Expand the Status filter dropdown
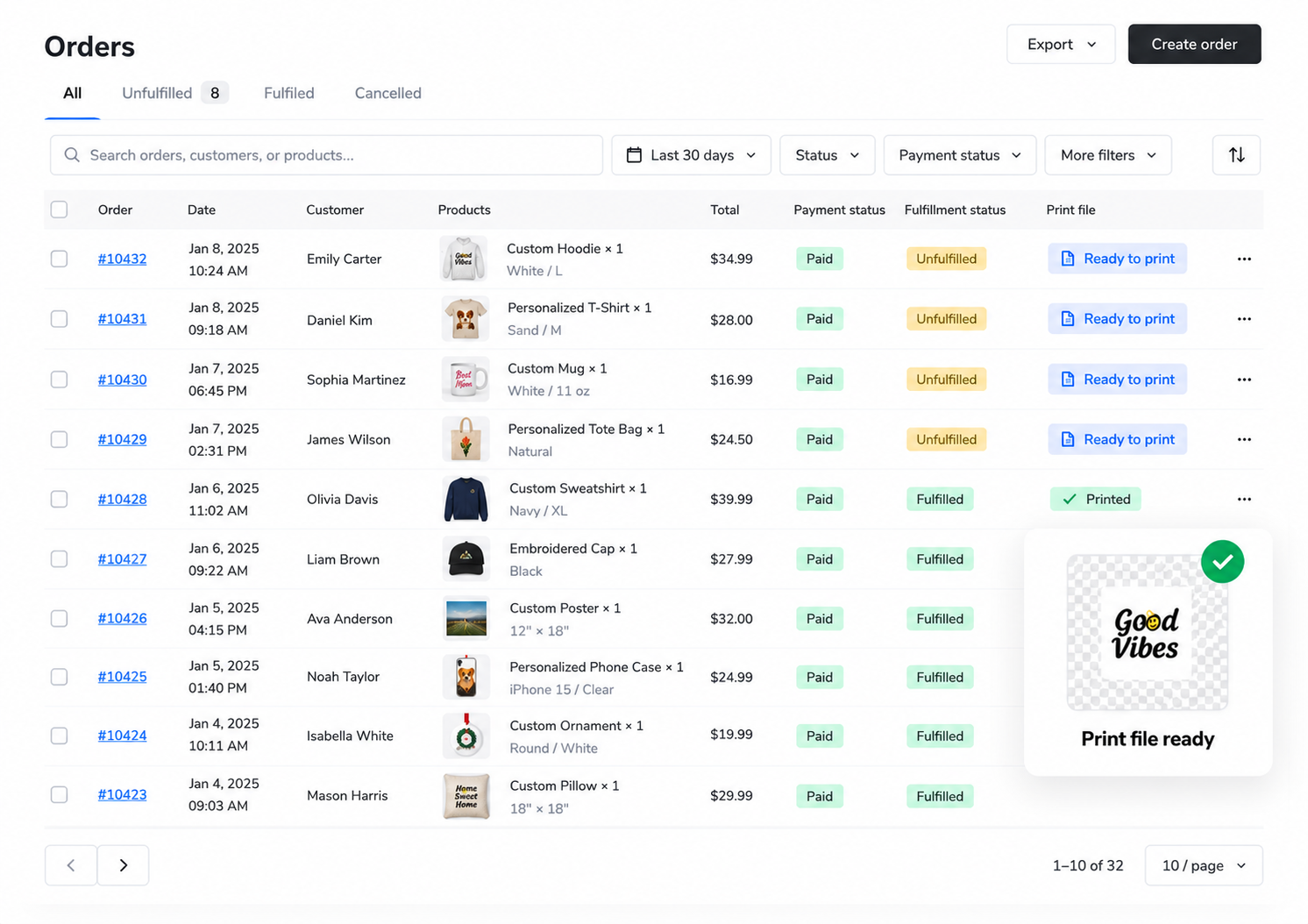This screenshot has width=1308, height=924. (827, 155)
